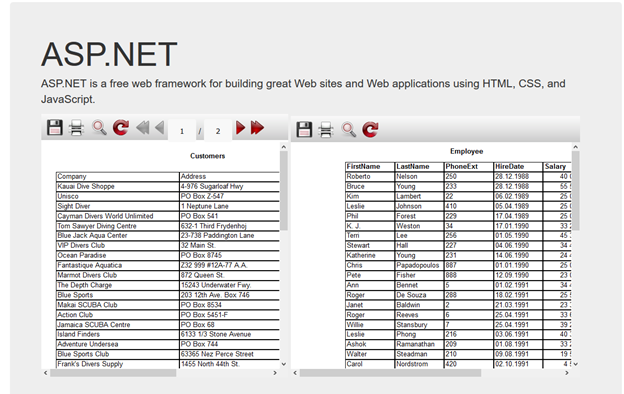Viewport: 624px width, 394px height.
Task: Click Customers report vertical scrollbar thumb
Action: tap(284, 190)
